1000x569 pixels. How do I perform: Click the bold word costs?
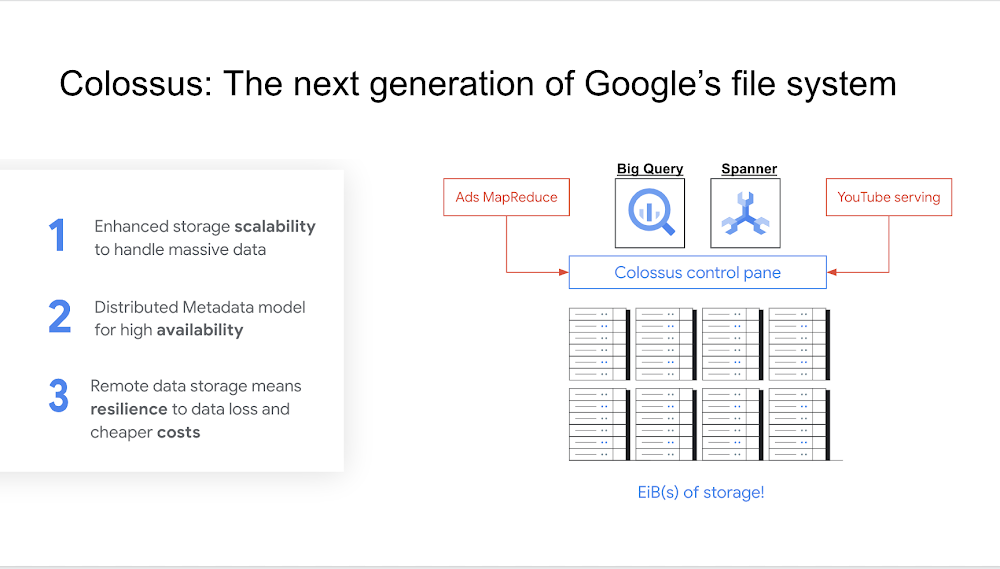tap(179, 432)
